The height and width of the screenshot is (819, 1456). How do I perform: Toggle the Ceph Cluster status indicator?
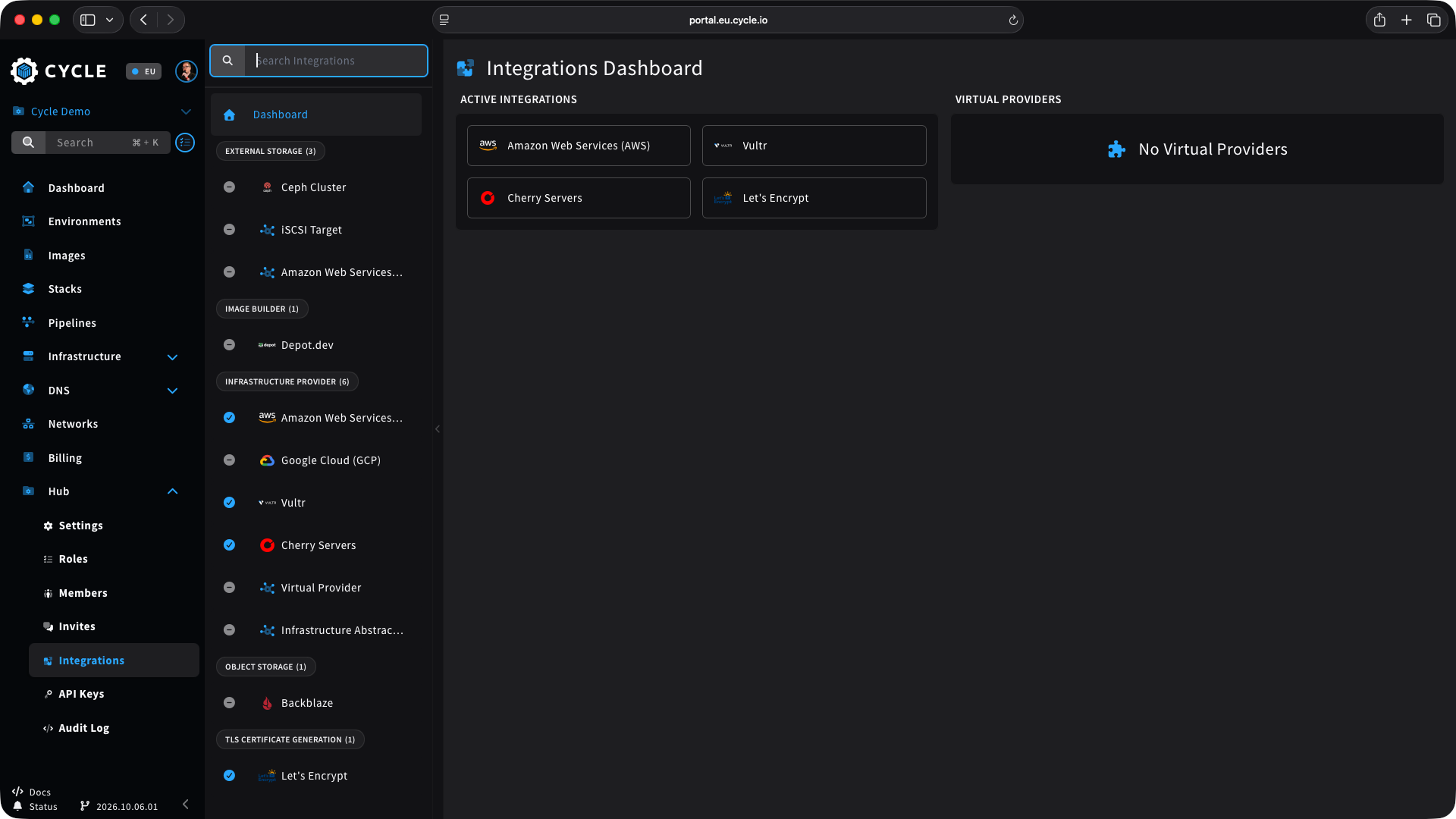229,187
